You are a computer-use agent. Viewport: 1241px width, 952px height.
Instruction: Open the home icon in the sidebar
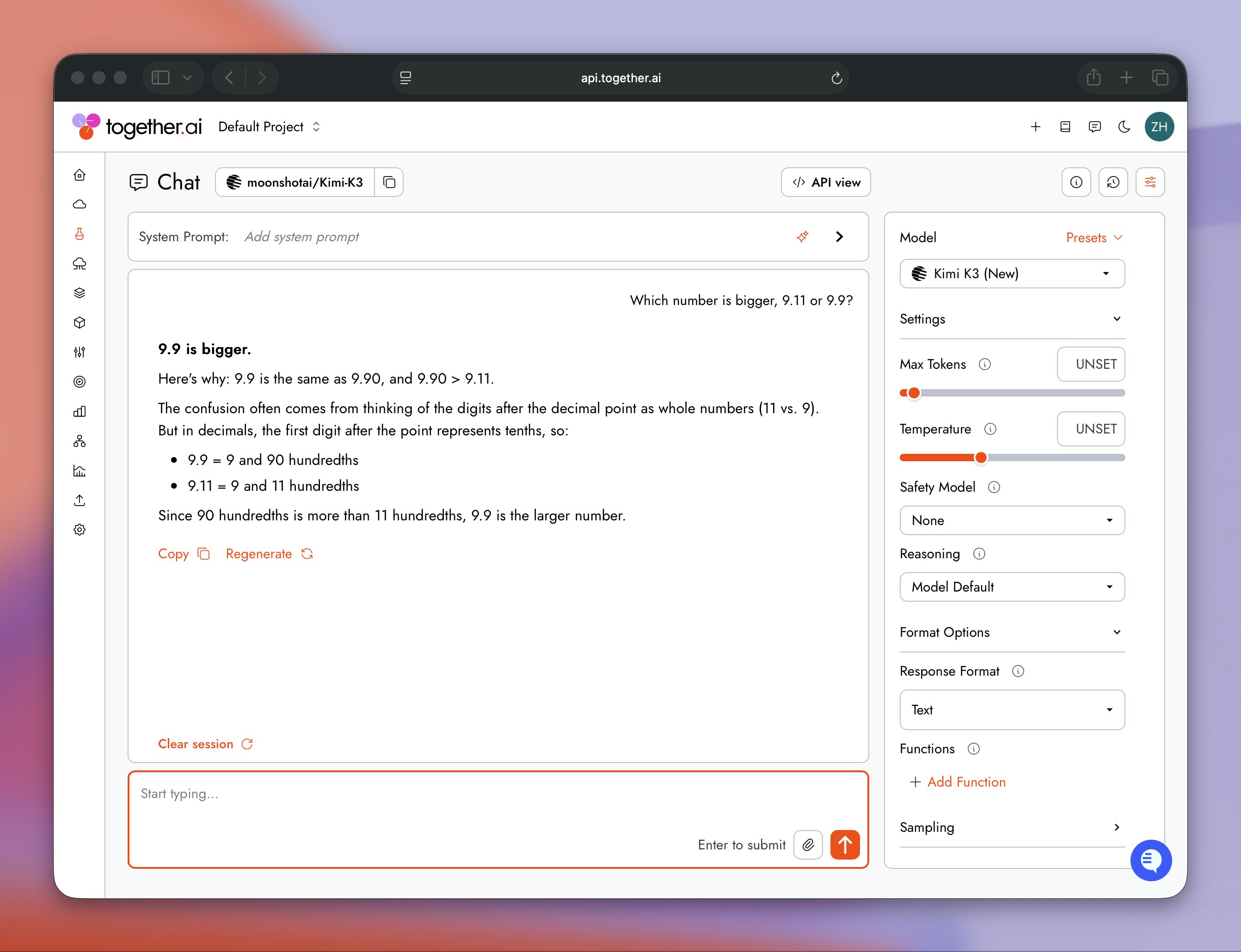80,175
